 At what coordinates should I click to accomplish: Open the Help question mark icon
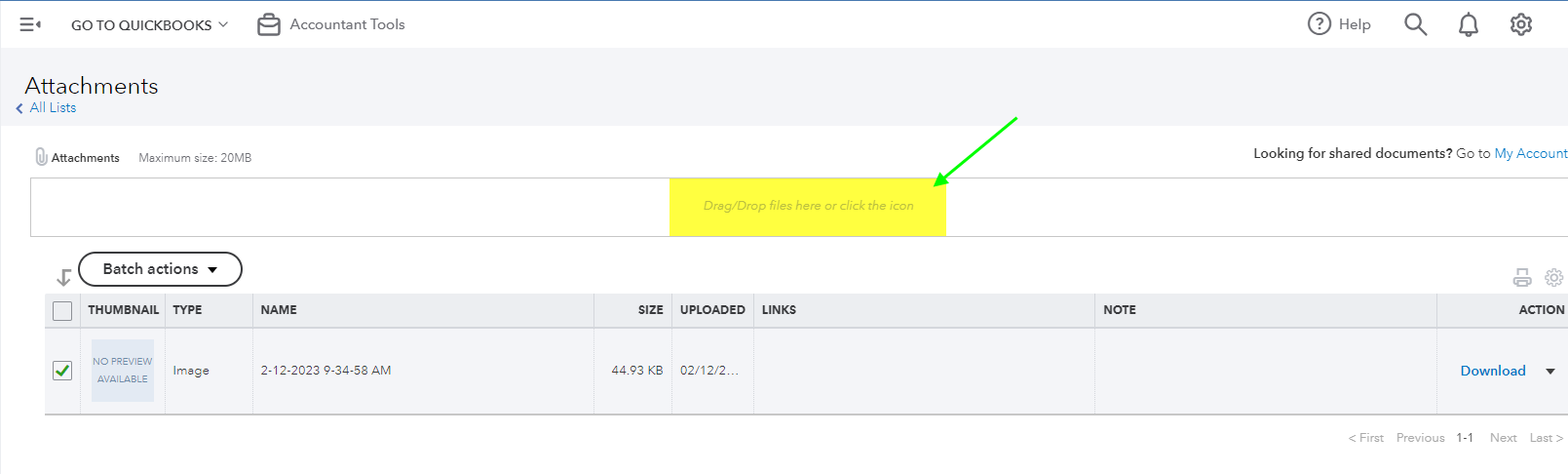pos(1319,24)
